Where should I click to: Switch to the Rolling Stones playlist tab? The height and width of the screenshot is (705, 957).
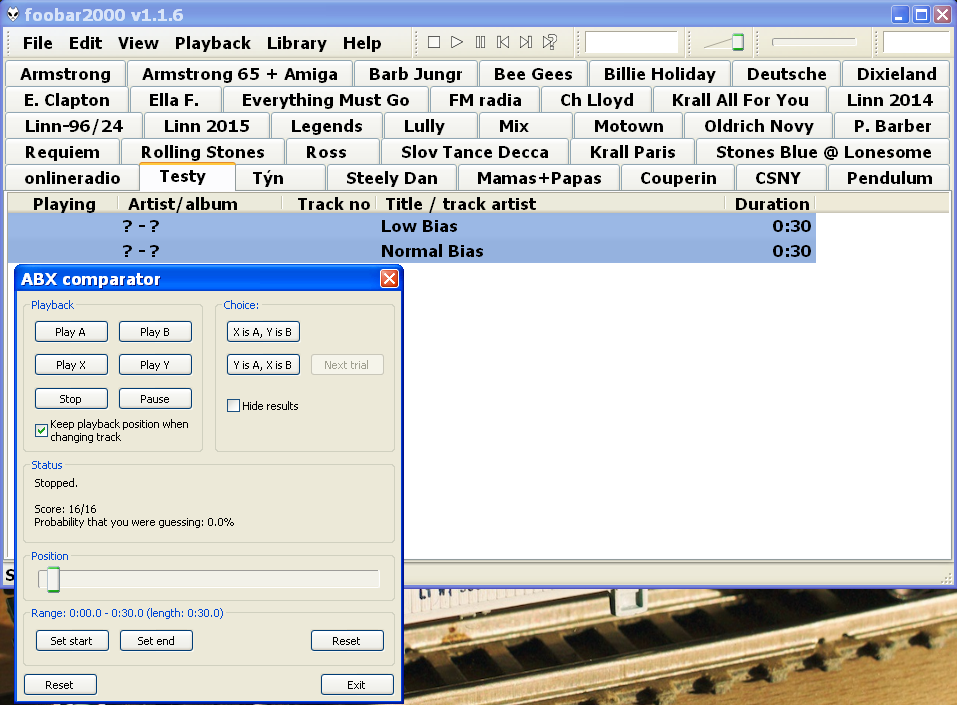click(203, 152)
